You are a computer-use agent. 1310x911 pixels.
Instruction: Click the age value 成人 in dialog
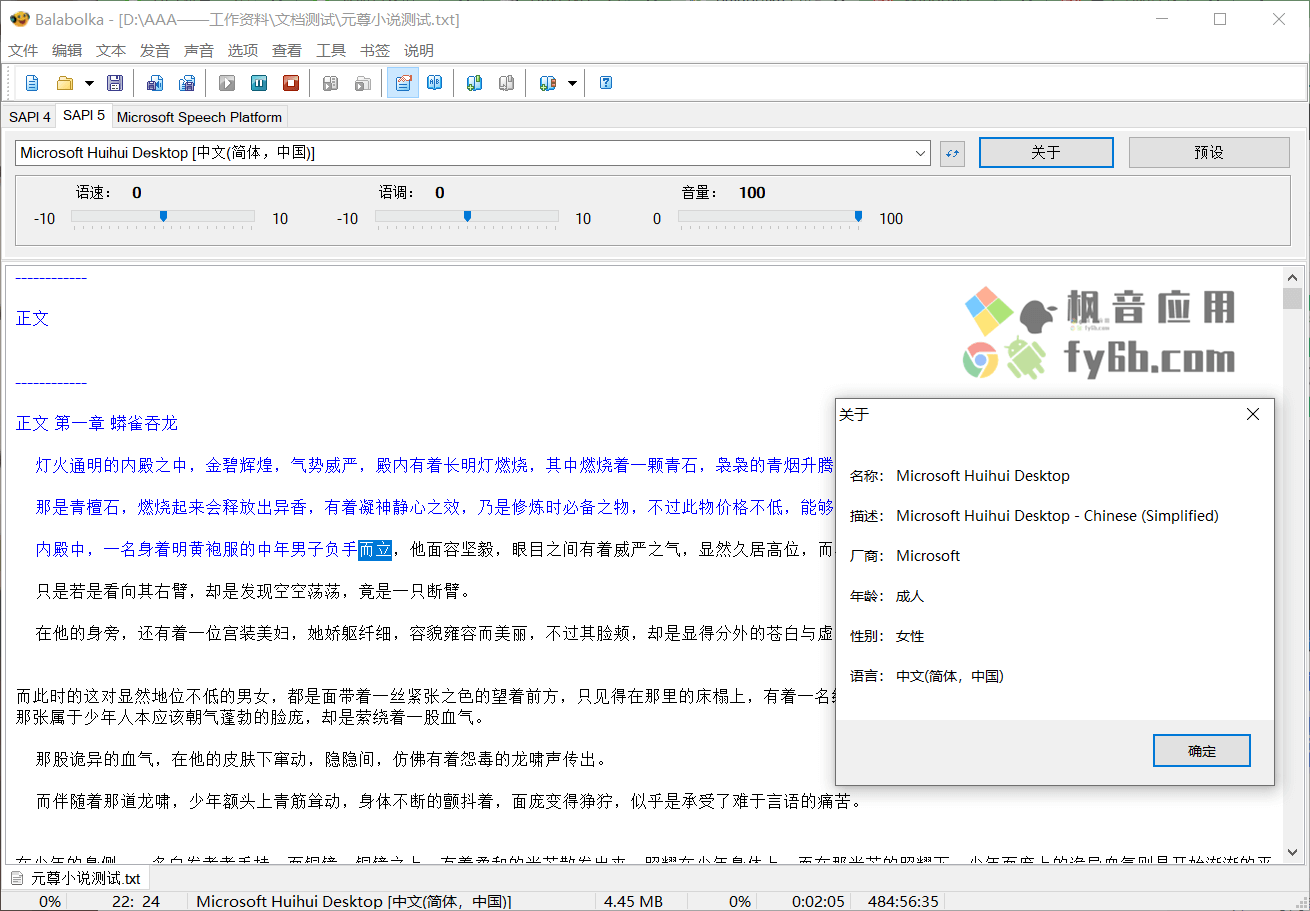point(910,596)
